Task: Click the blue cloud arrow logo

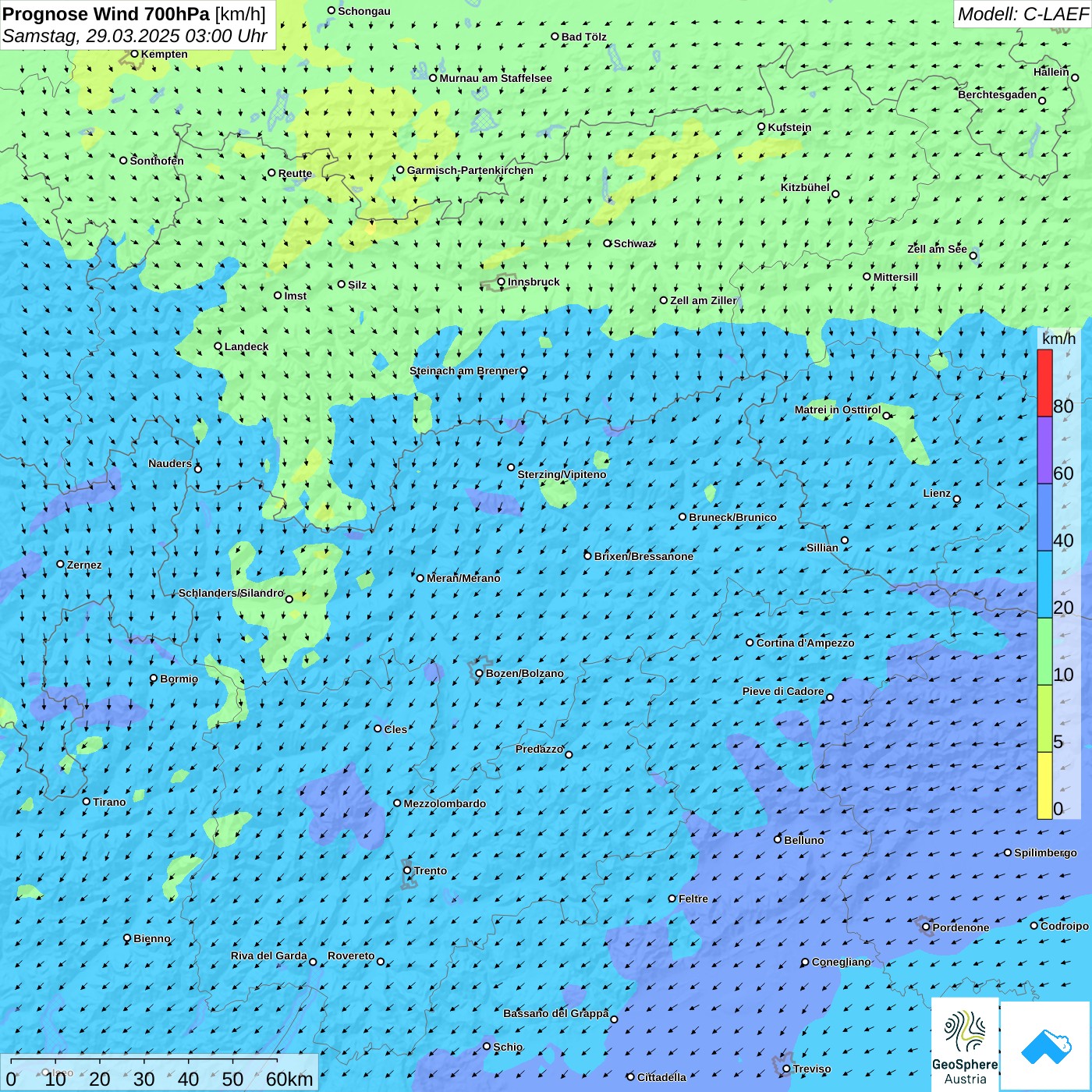Action: 1046,1046
